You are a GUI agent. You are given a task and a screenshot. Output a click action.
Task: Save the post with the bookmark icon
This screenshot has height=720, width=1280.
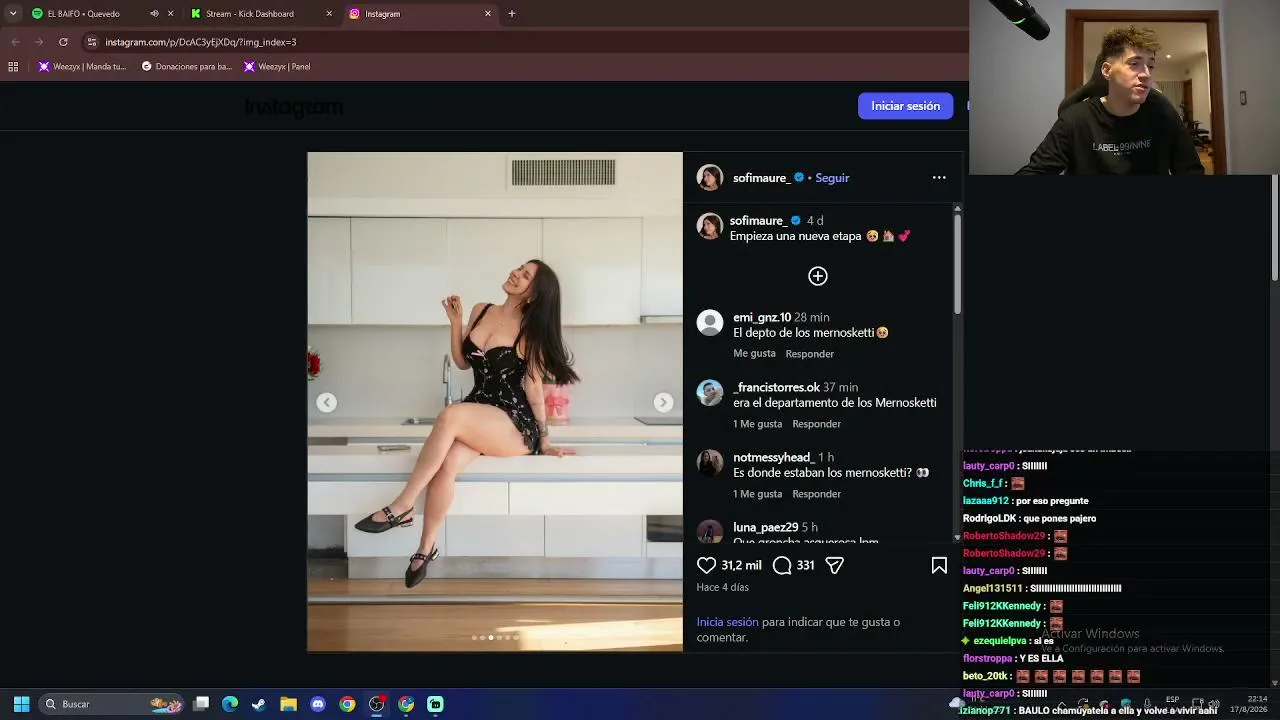click(x=939, y=566)
